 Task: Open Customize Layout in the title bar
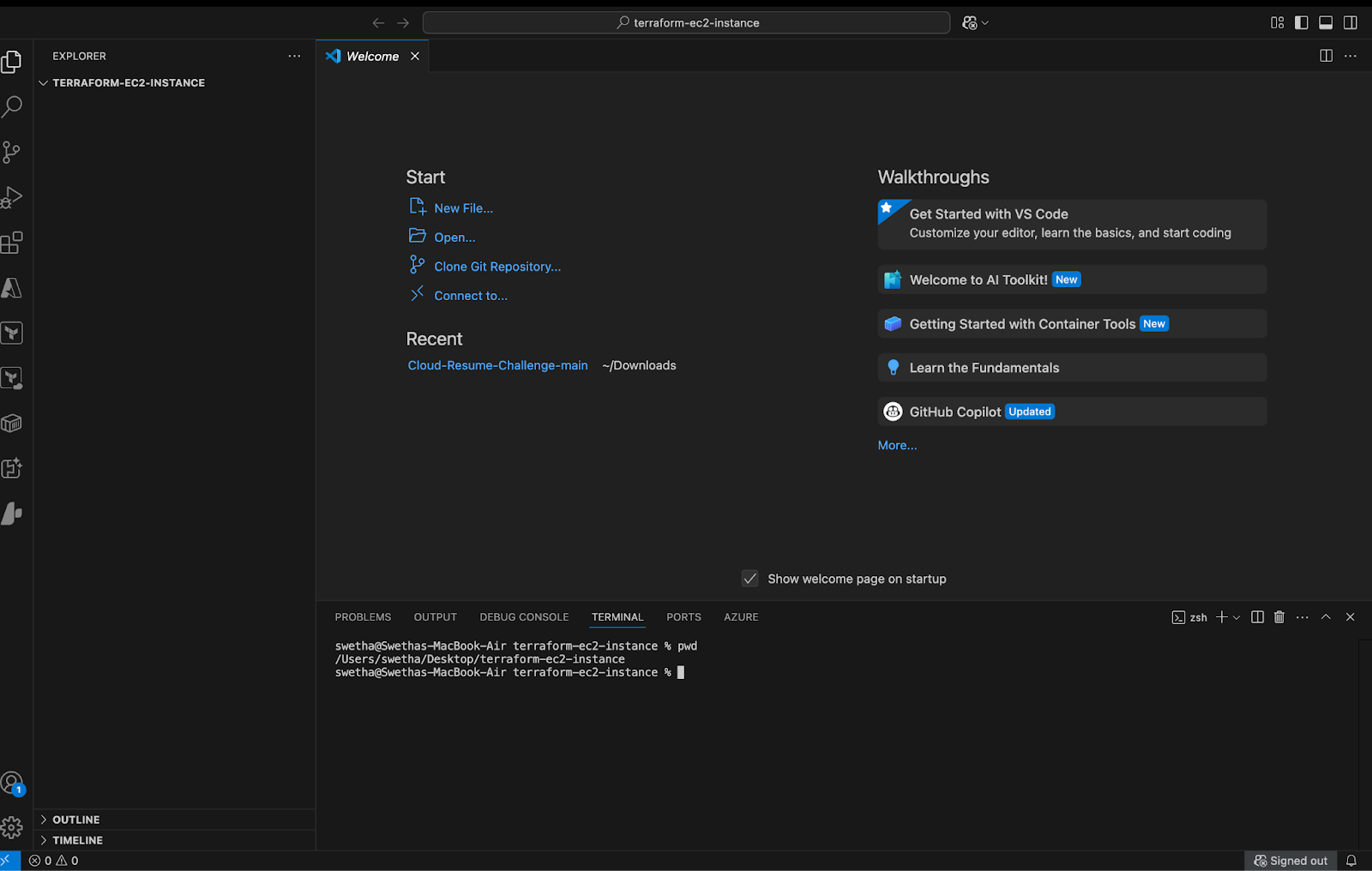[x=1277, y=23]
